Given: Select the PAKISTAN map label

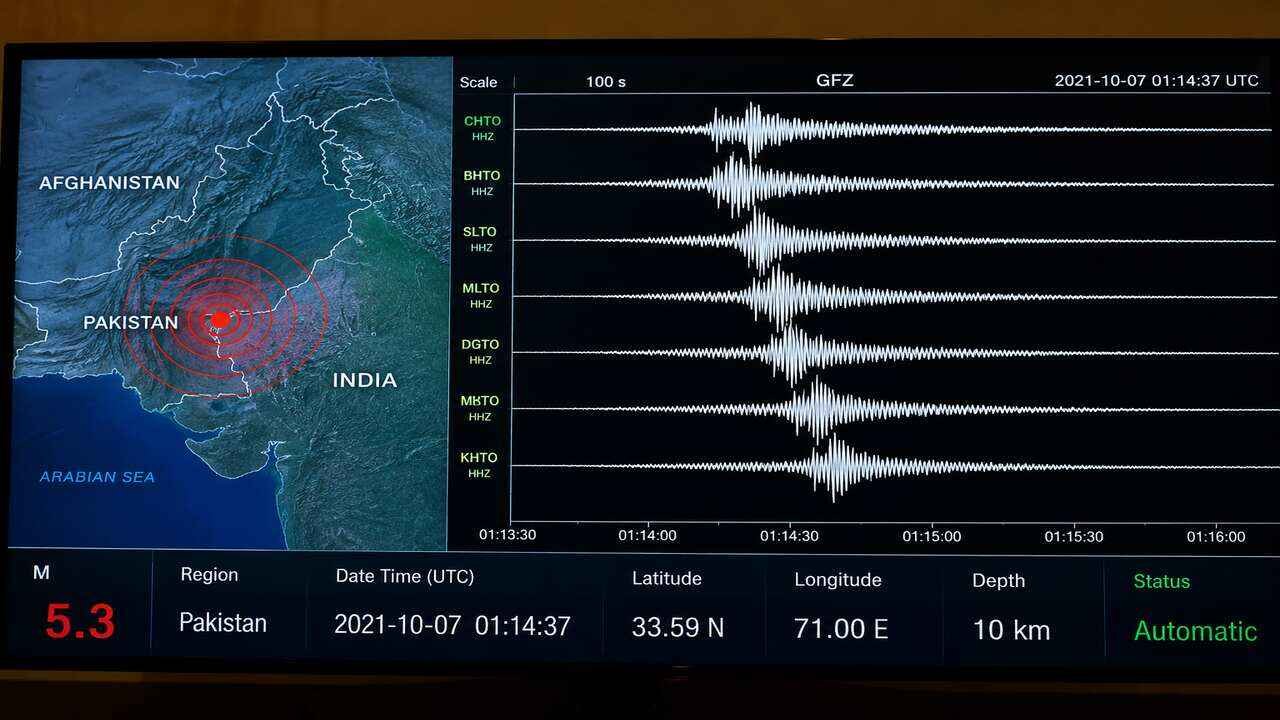Looking at the screenshot, I should point(131,322).
